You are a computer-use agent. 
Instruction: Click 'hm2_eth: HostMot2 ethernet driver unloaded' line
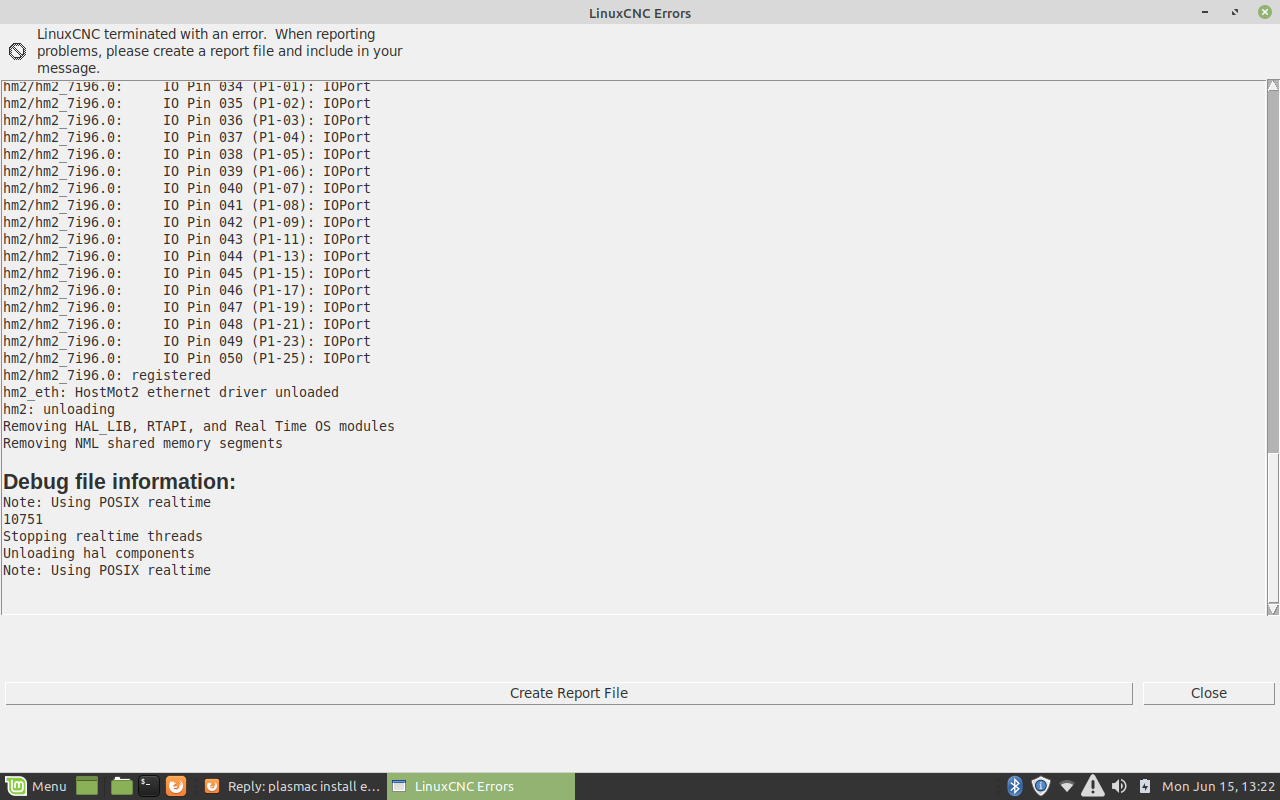pos(171,392)
